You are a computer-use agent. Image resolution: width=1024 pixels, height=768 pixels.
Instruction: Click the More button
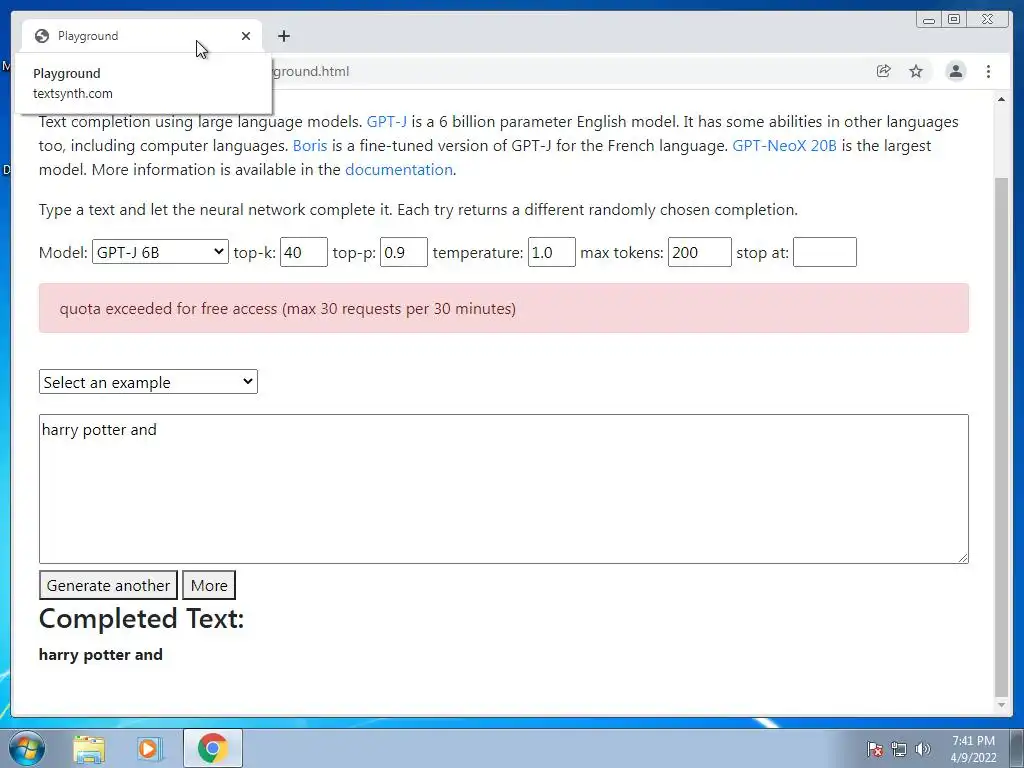click(x=209, y=585)
